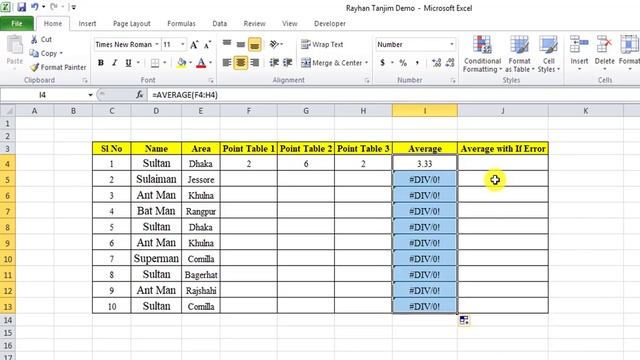The width and height of the screenshot is (640, 360).
Task: Expand Merge & Center dropdown arrow
Action: (x=367, y=63)
